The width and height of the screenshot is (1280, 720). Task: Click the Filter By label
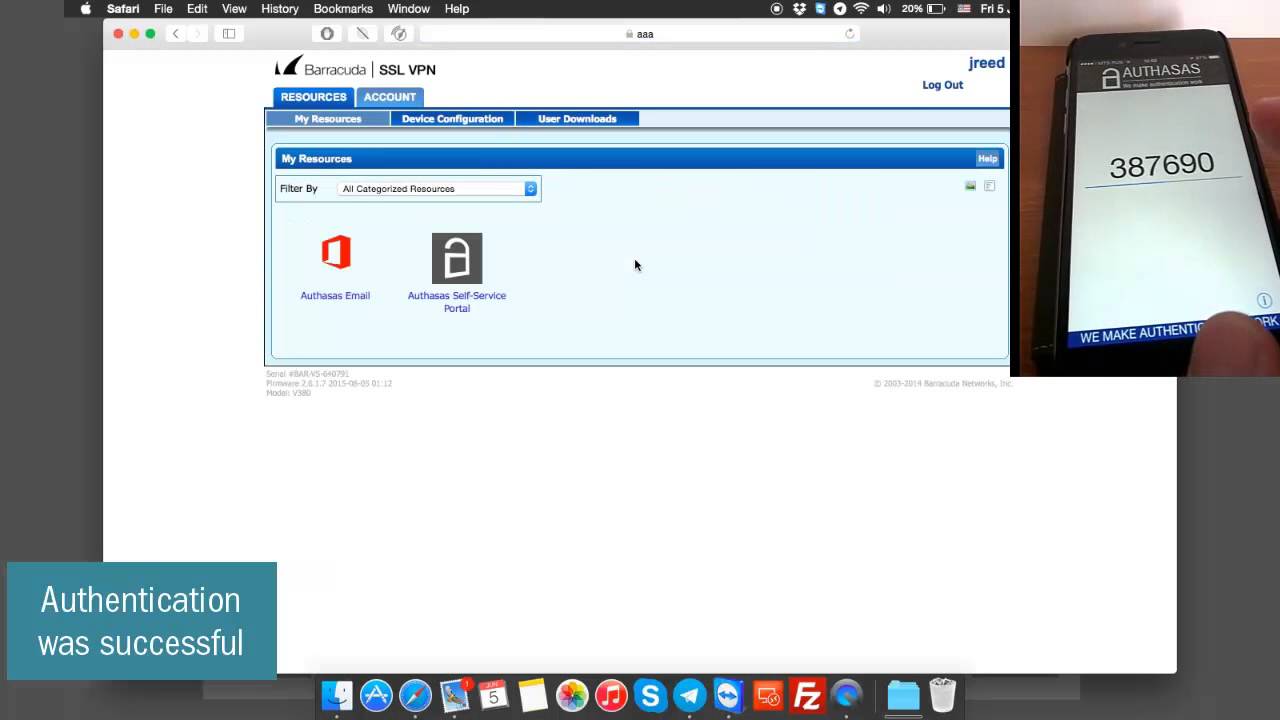(298, 189)
